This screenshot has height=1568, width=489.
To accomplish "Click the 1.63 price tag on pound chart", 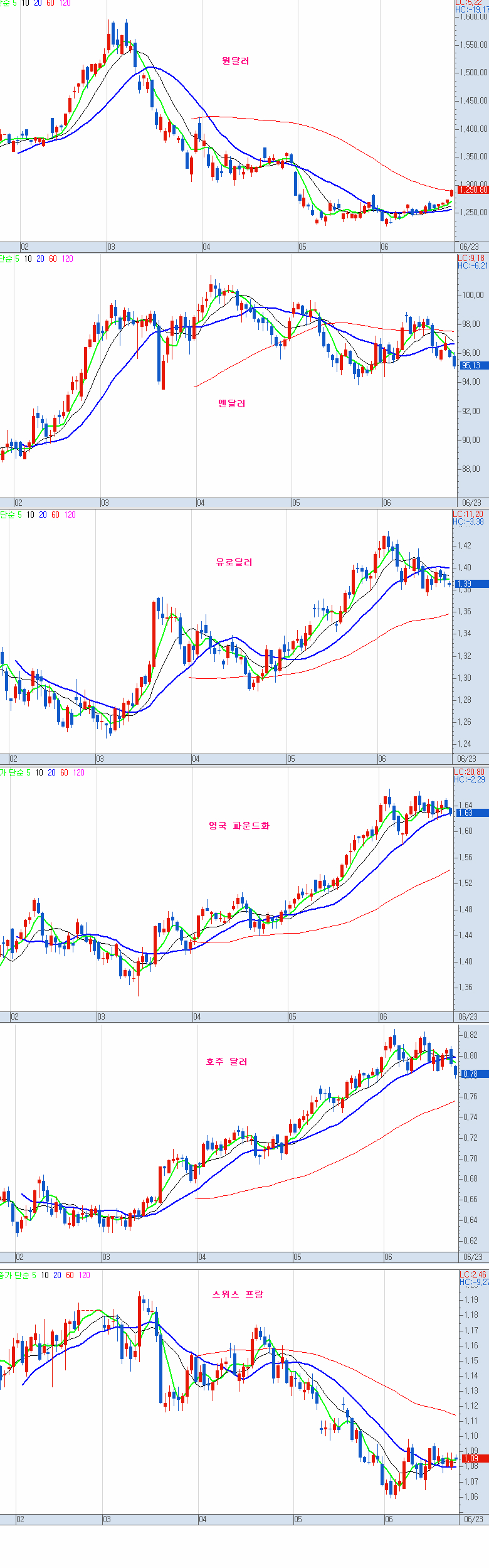I will pos(466,813).
